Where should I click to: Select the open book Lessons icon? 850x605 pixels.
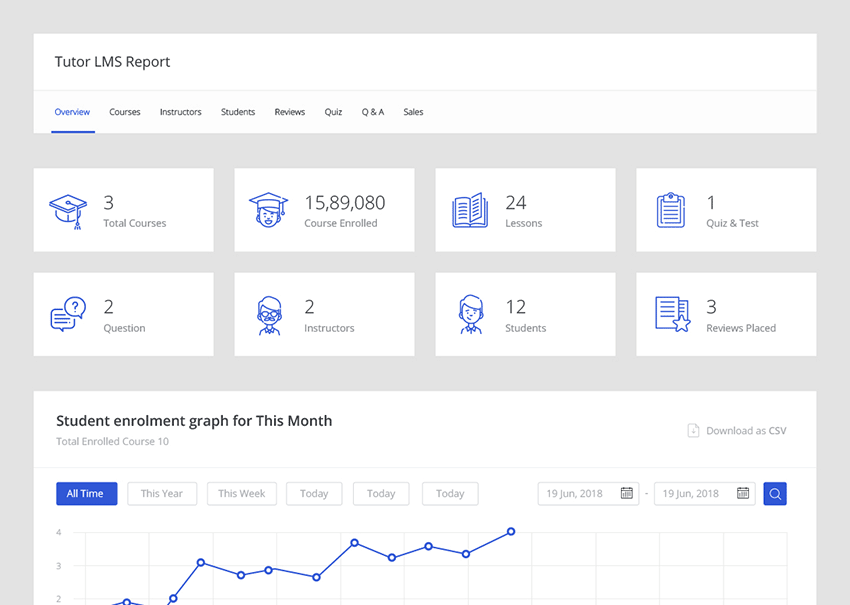point(469,209)
